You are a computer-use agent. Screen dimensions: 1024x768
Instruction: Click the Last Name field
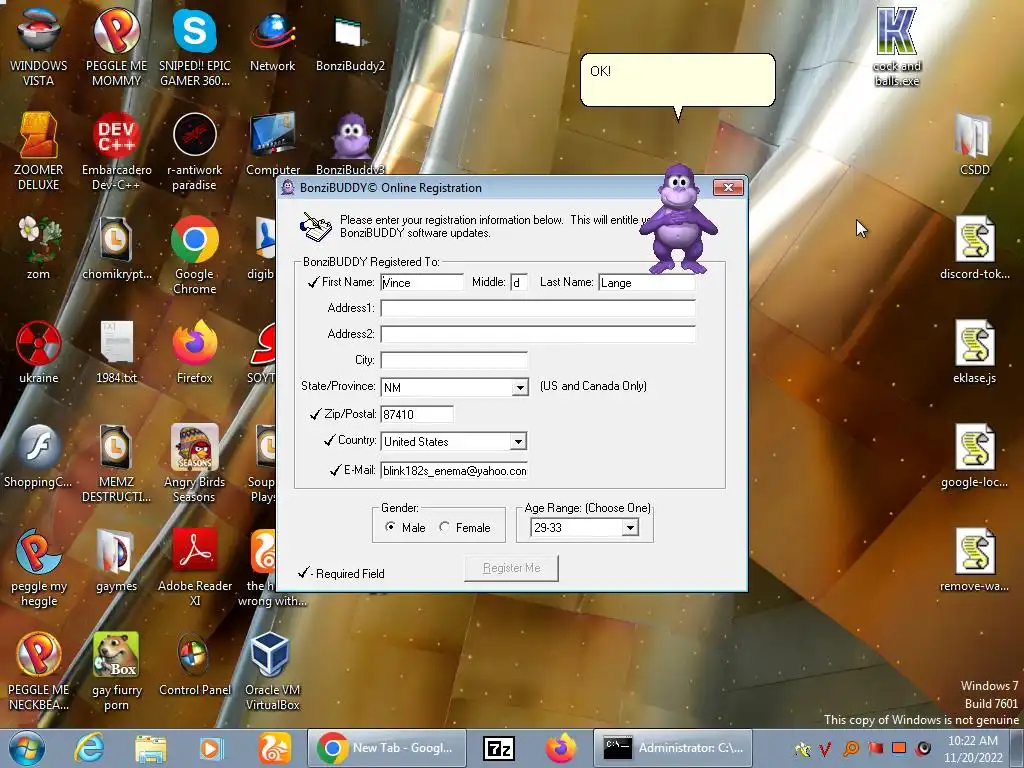pyautogui.click(x=647, y=282)
